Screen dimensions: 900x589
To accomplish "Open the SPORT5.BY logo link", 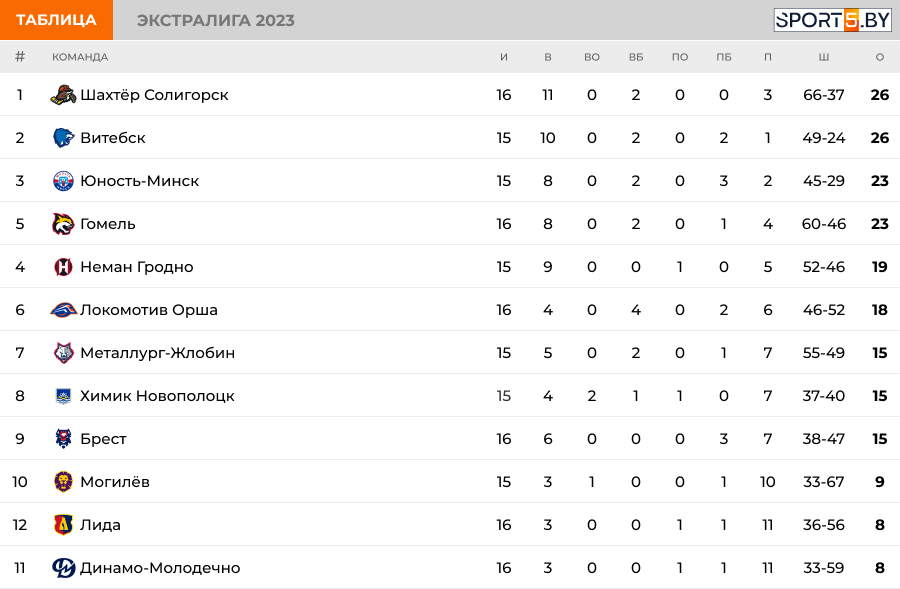I will 832,20.
